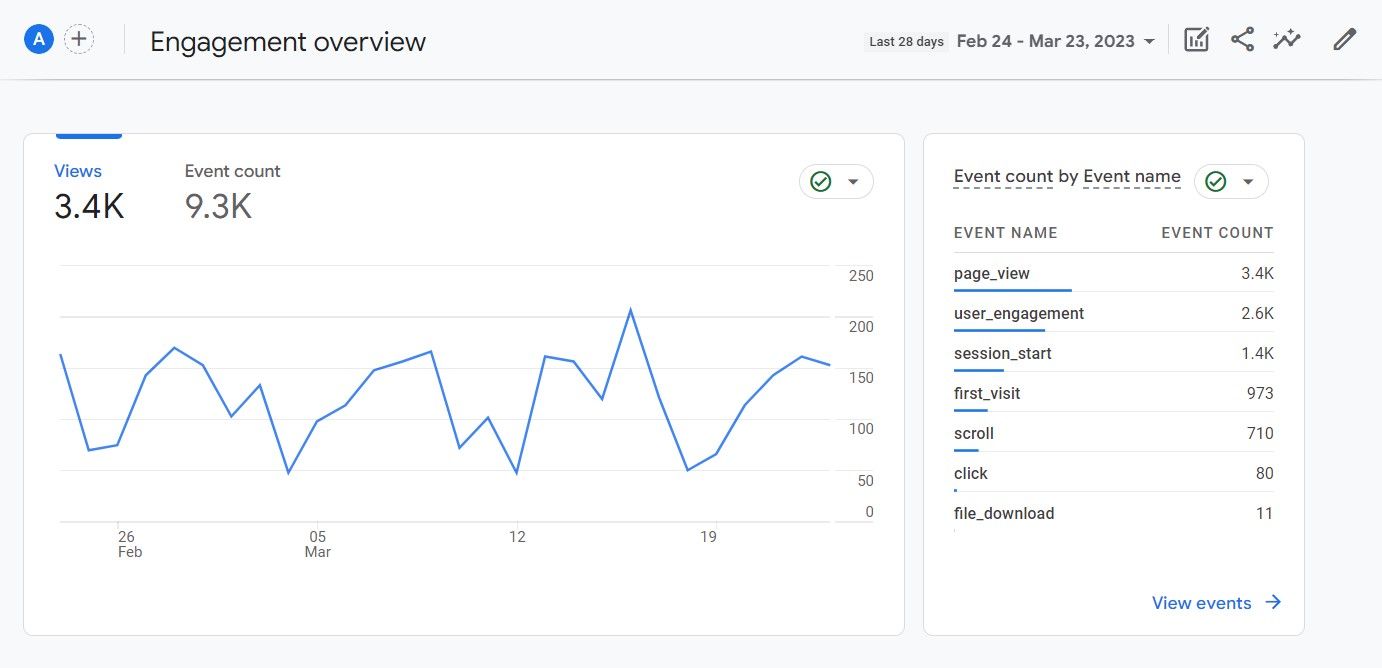Screen dimensions: 1382x668
Task: Click the data quality badge on the Event count card
Action: 1215,181
